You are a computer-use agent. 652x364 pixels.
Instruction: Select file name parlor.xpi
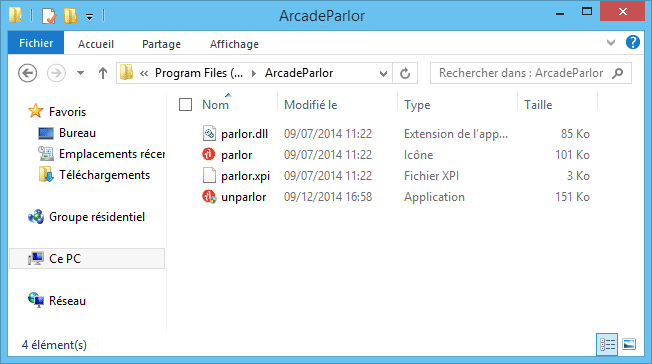(245, 176)
